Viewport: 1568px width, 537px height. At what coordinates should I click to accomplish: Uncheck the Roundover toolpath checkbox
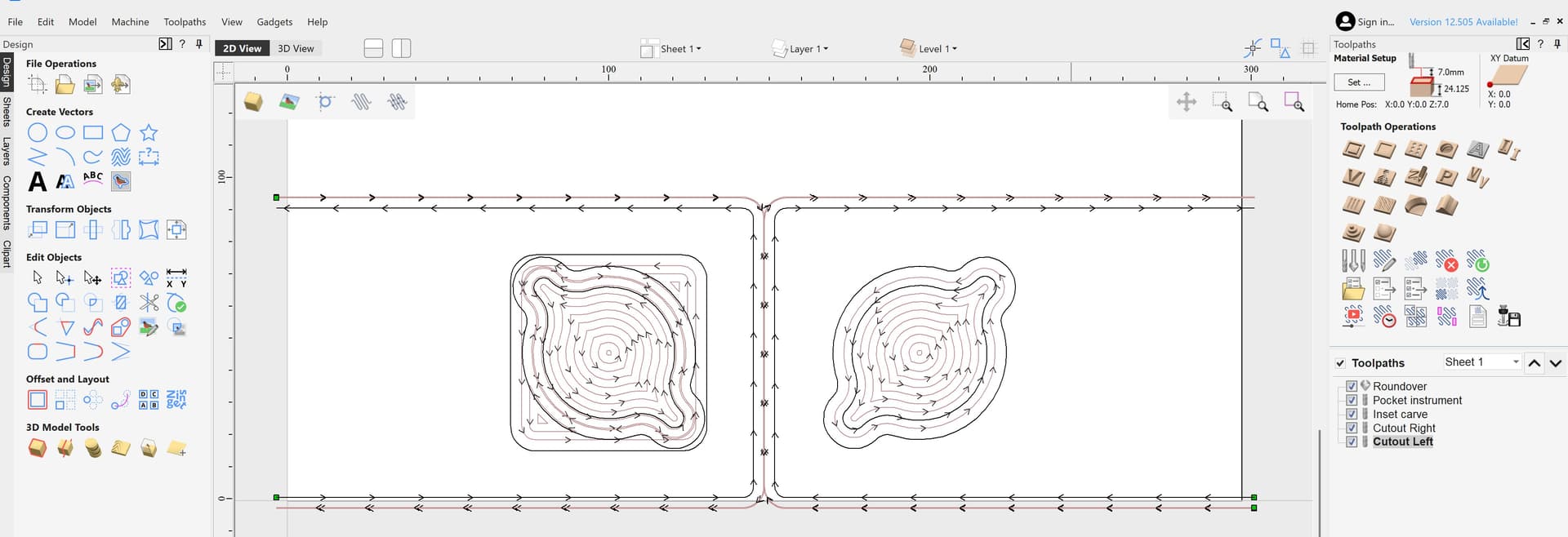[x=1352, y=386]
